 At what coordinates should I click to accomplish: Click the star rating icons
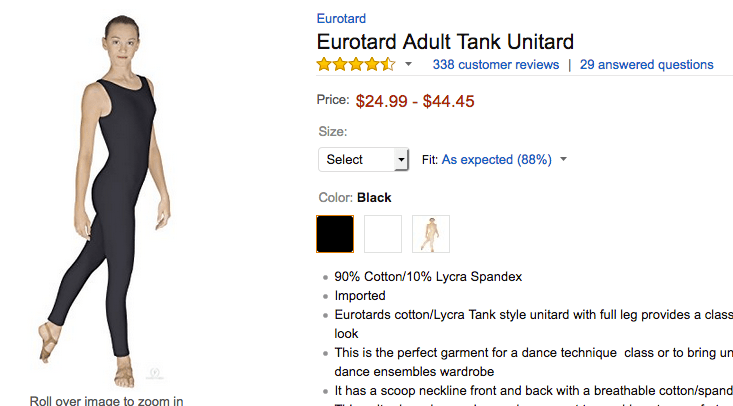point(356,65)
